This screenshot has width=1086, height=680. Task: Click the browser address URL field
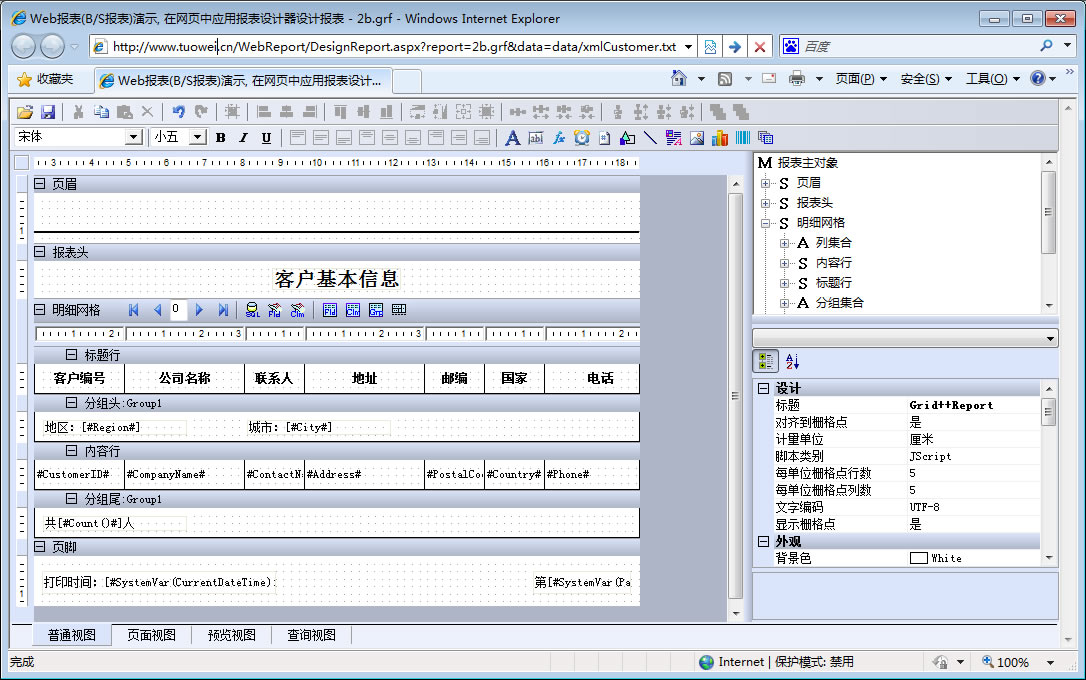point(390,46)
